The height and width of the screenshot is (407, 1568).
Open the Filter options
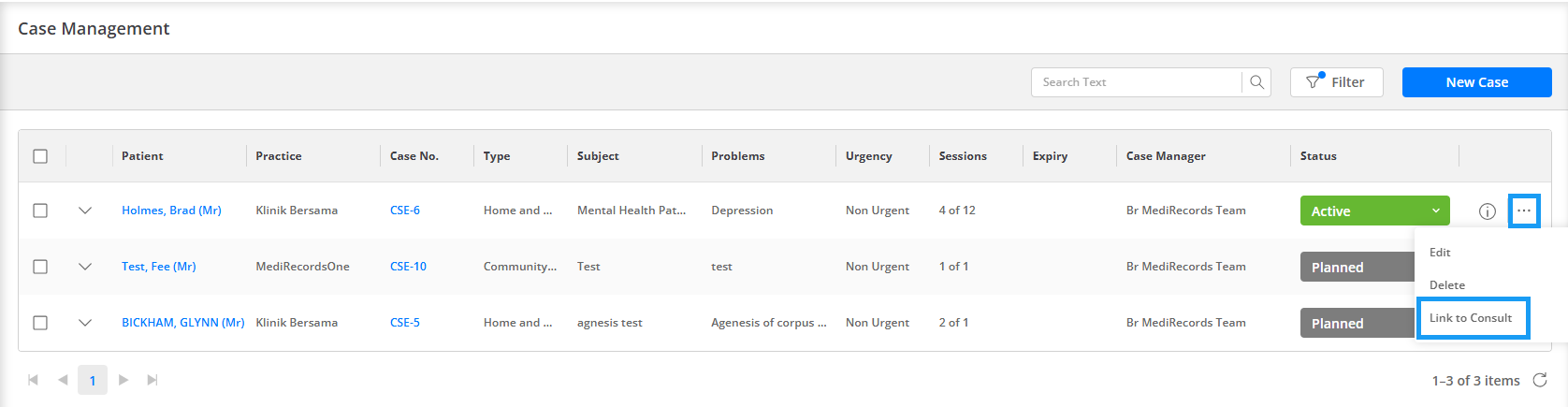1336,82
